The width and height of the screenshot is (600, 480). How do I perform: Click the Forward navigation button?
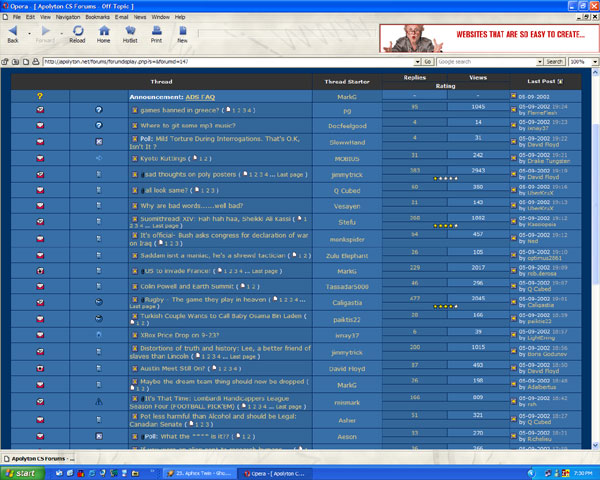point(44,34)
